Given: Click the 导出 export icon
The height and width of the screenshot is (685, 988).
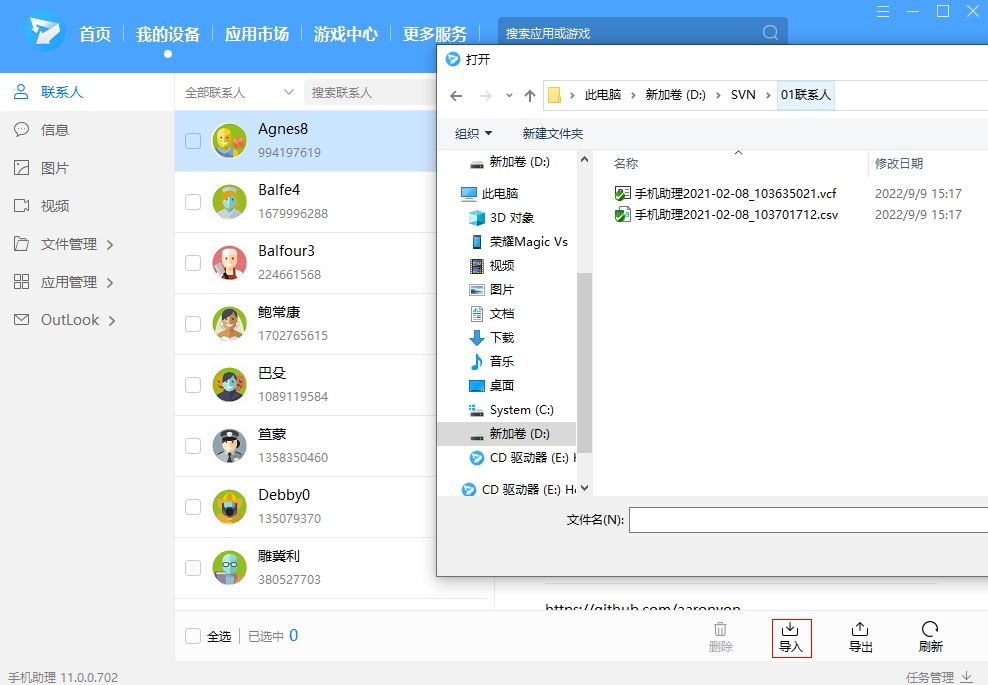Looking at the screenshot, I should [x=860, y=630].
